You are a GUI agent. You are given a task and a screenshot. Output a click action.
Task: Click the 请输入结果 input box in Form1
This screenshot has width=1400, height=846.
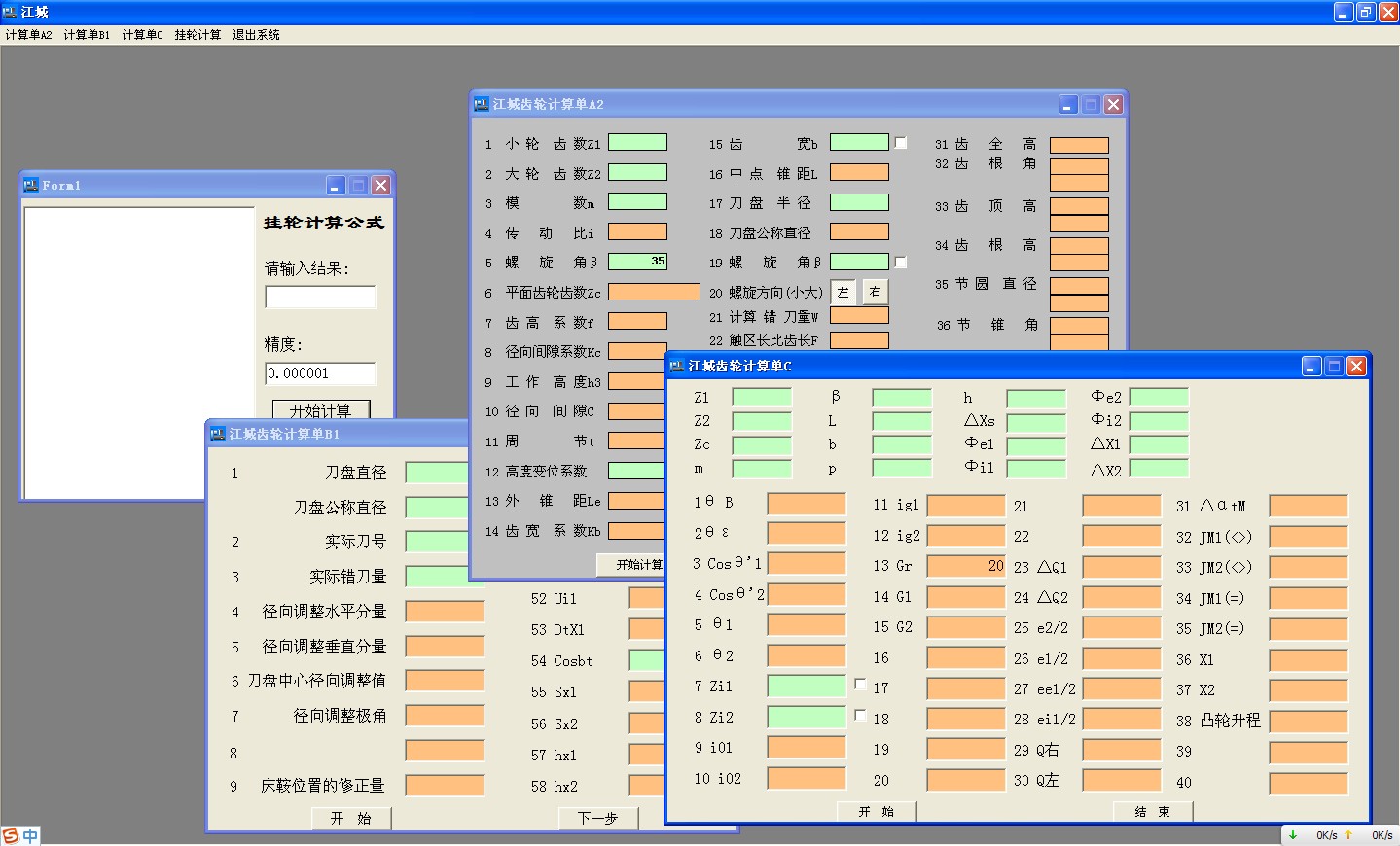(x=320, y=298)
